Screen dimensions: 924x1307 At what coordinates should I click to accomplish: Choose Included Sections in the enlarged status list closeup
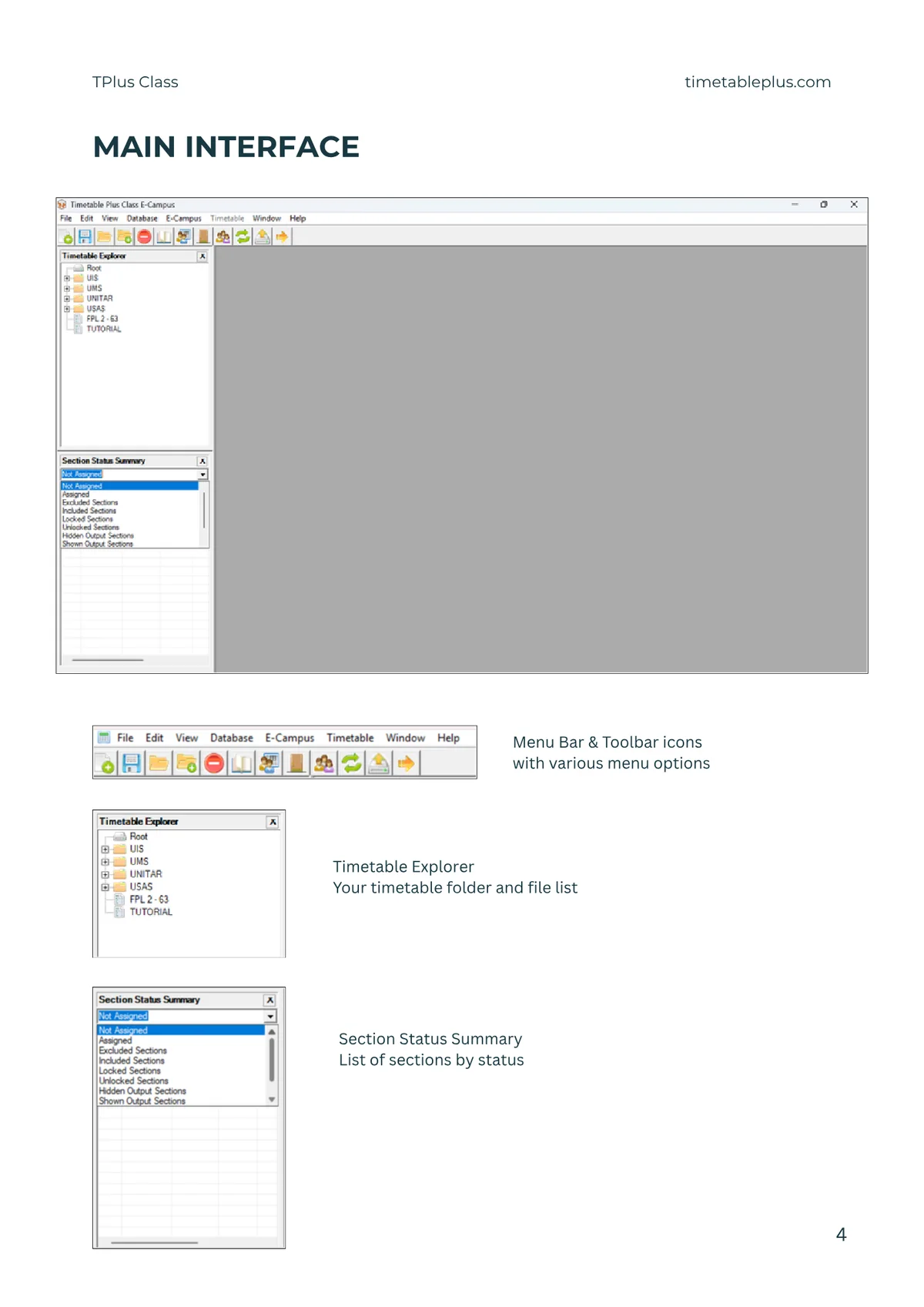tap(132, 1061)
